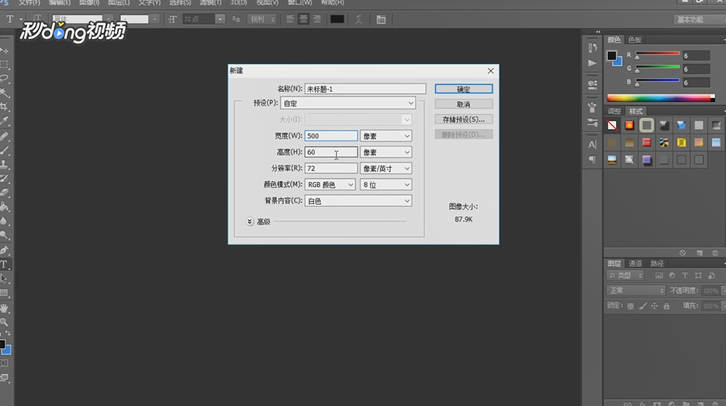Image resolution: width=726 pixels, height=406 pixels.
Task: Toggle pixel layer filter in Layers panel
Action: 658,275
